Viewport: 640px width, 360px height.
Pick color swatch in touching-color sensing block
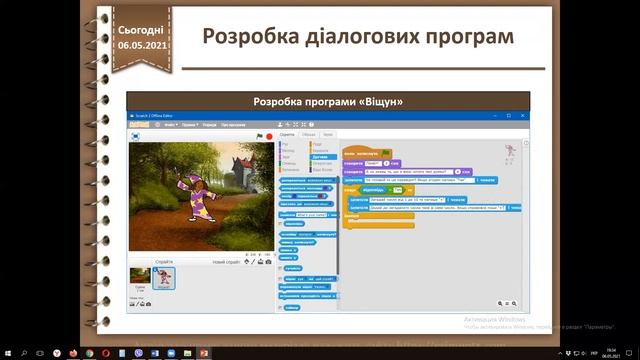[325, 189]
